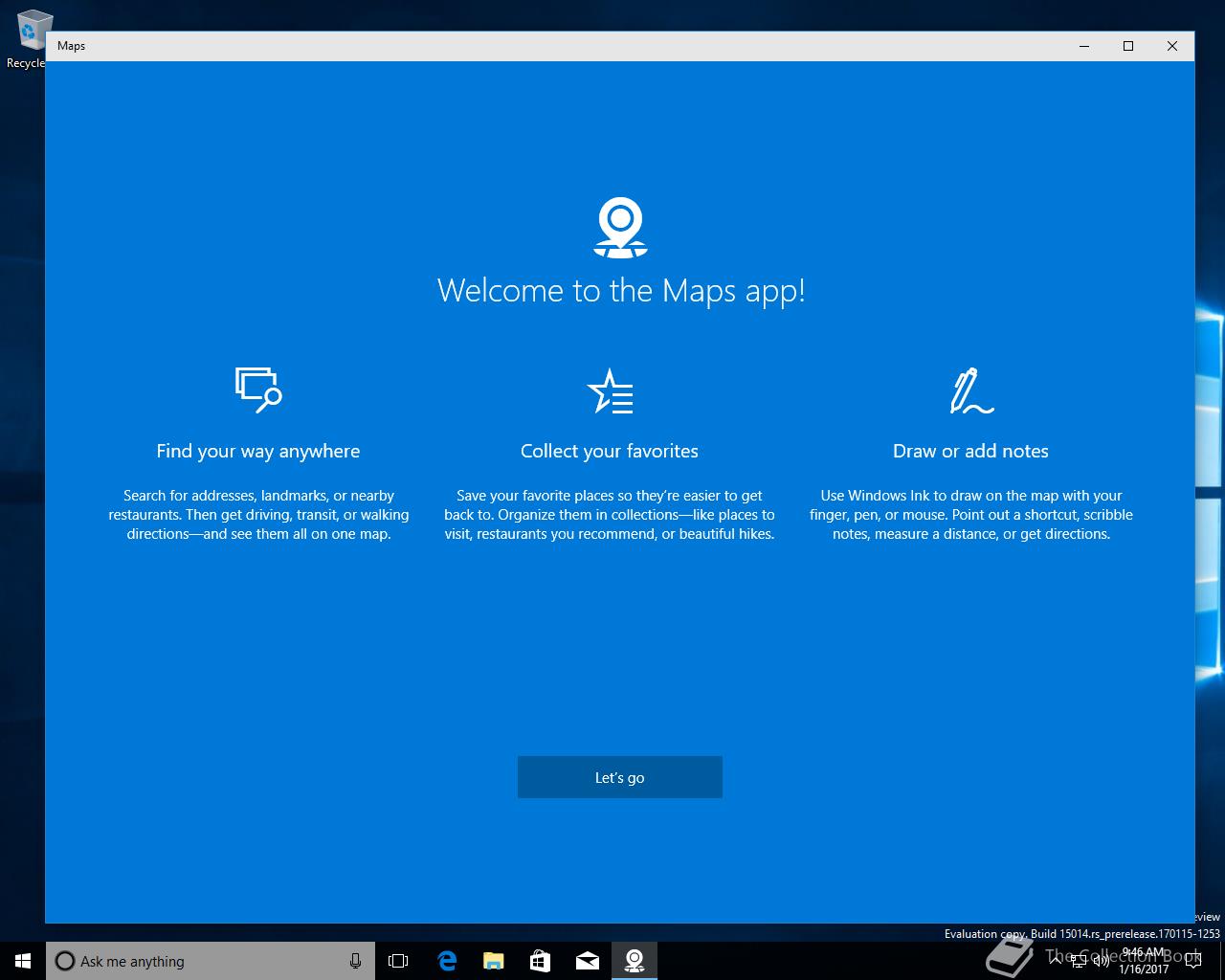Click the Find your way anywhere search icon

(x=258, y=390)
